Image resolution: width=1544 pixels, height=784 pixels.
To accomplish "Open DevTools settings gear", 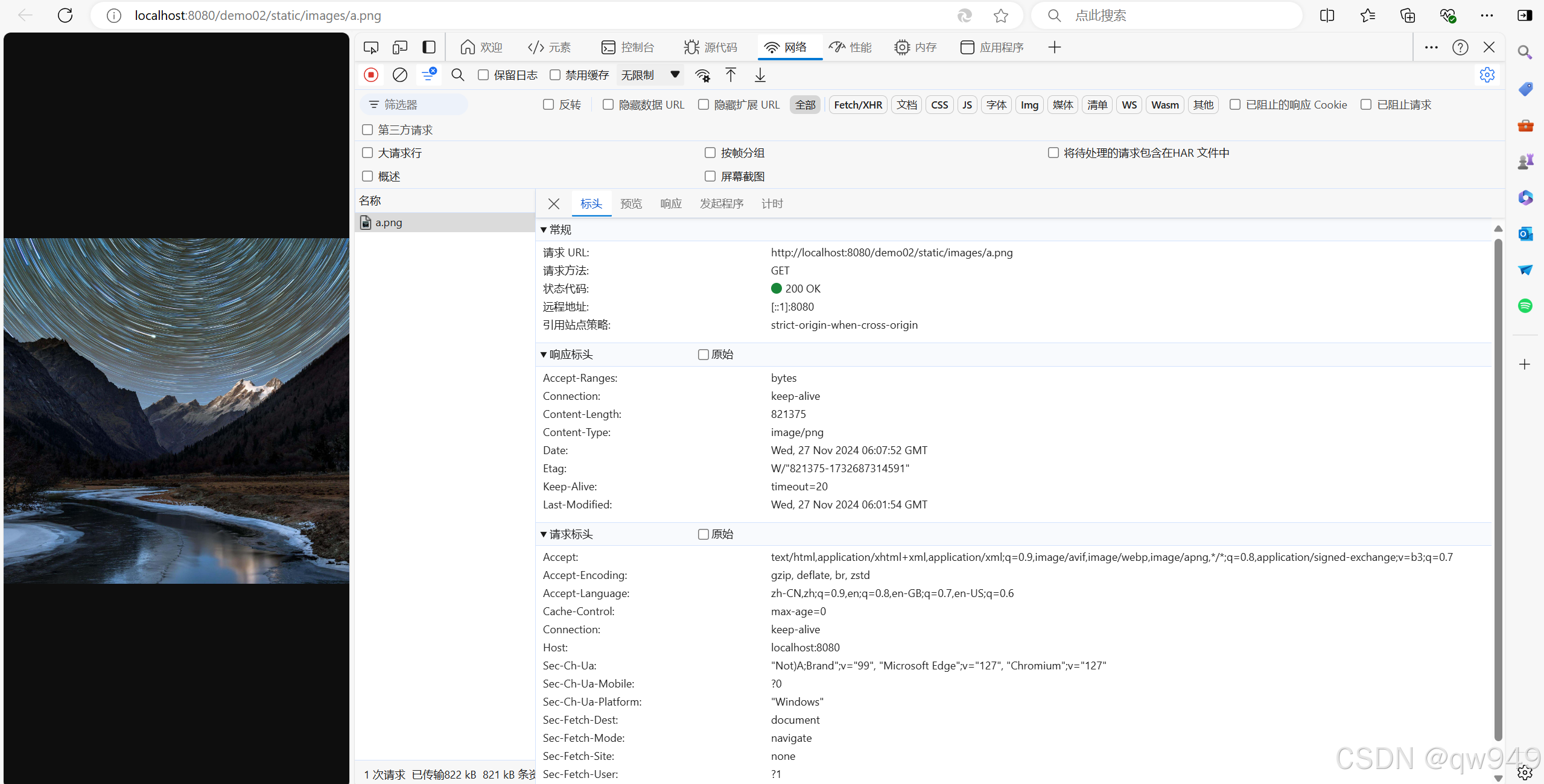I will (x=1487, y=75).
